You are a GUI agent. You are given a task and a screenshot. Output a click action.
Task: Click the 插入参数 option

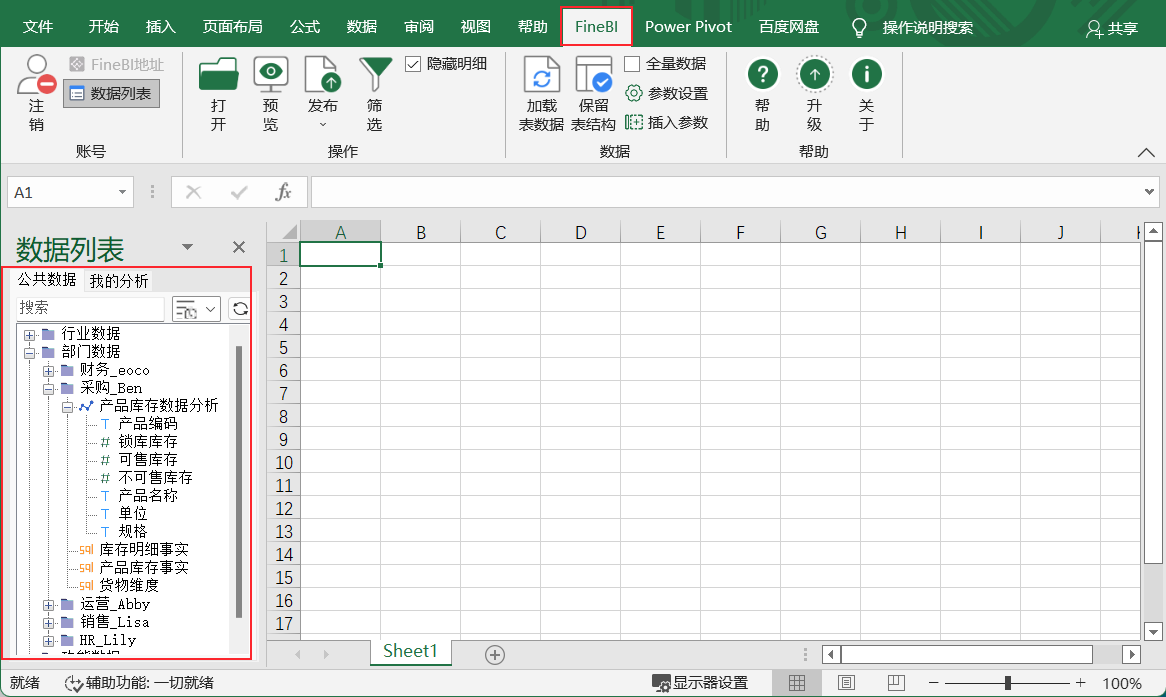click(666, 123)
